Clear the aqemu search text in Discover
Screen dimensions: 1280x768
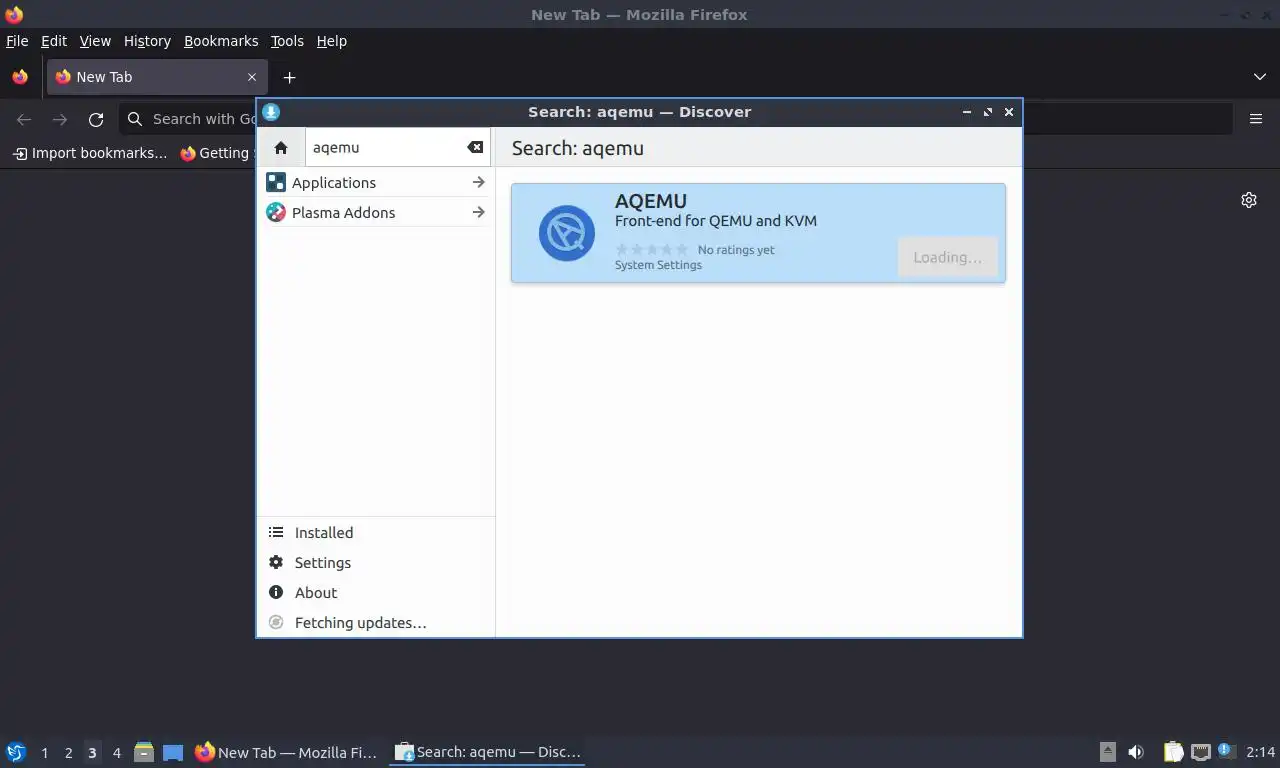click(x=475, y=147)
